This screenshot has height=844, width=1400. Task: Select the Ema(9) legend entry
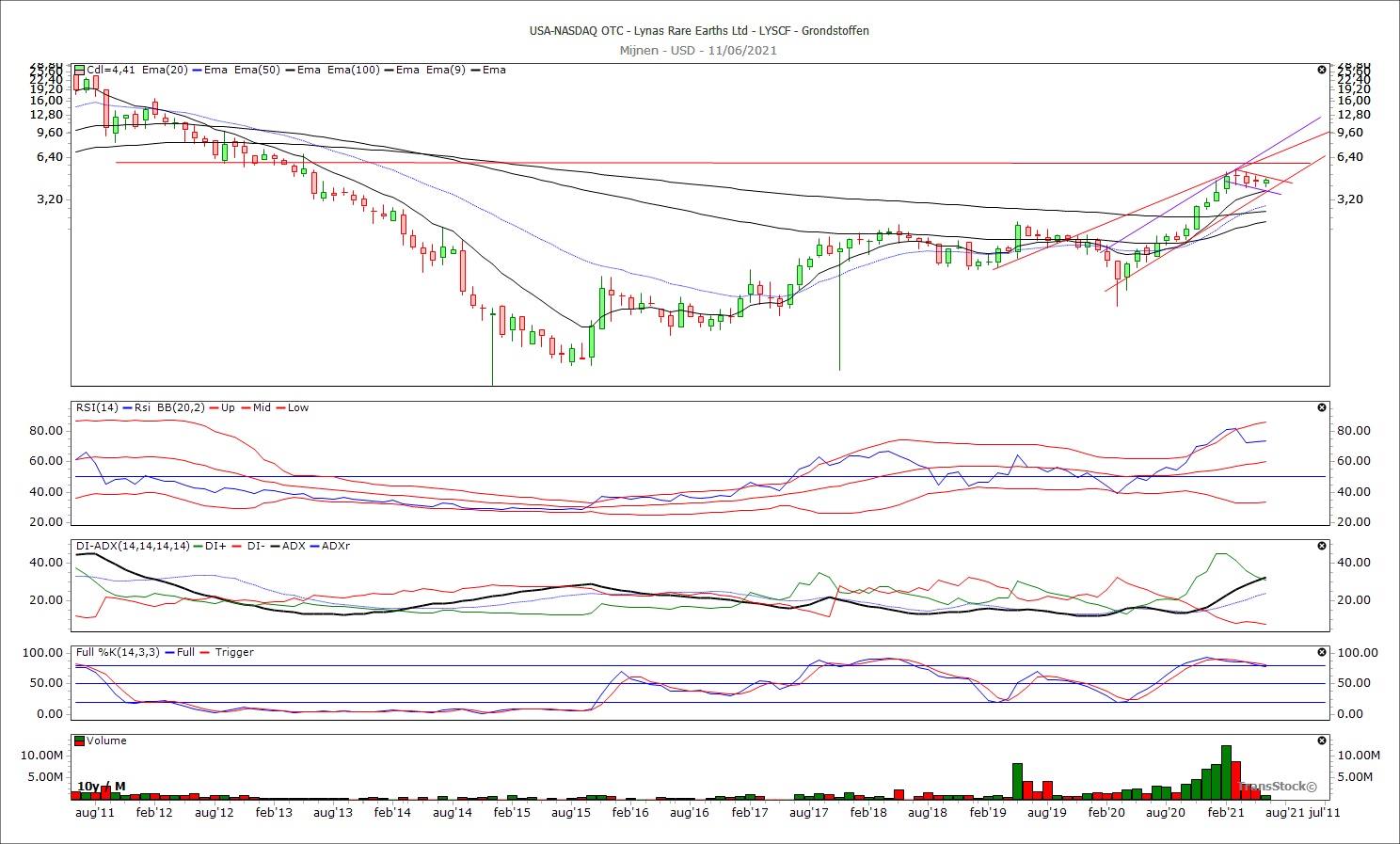[x=446, y=70]
